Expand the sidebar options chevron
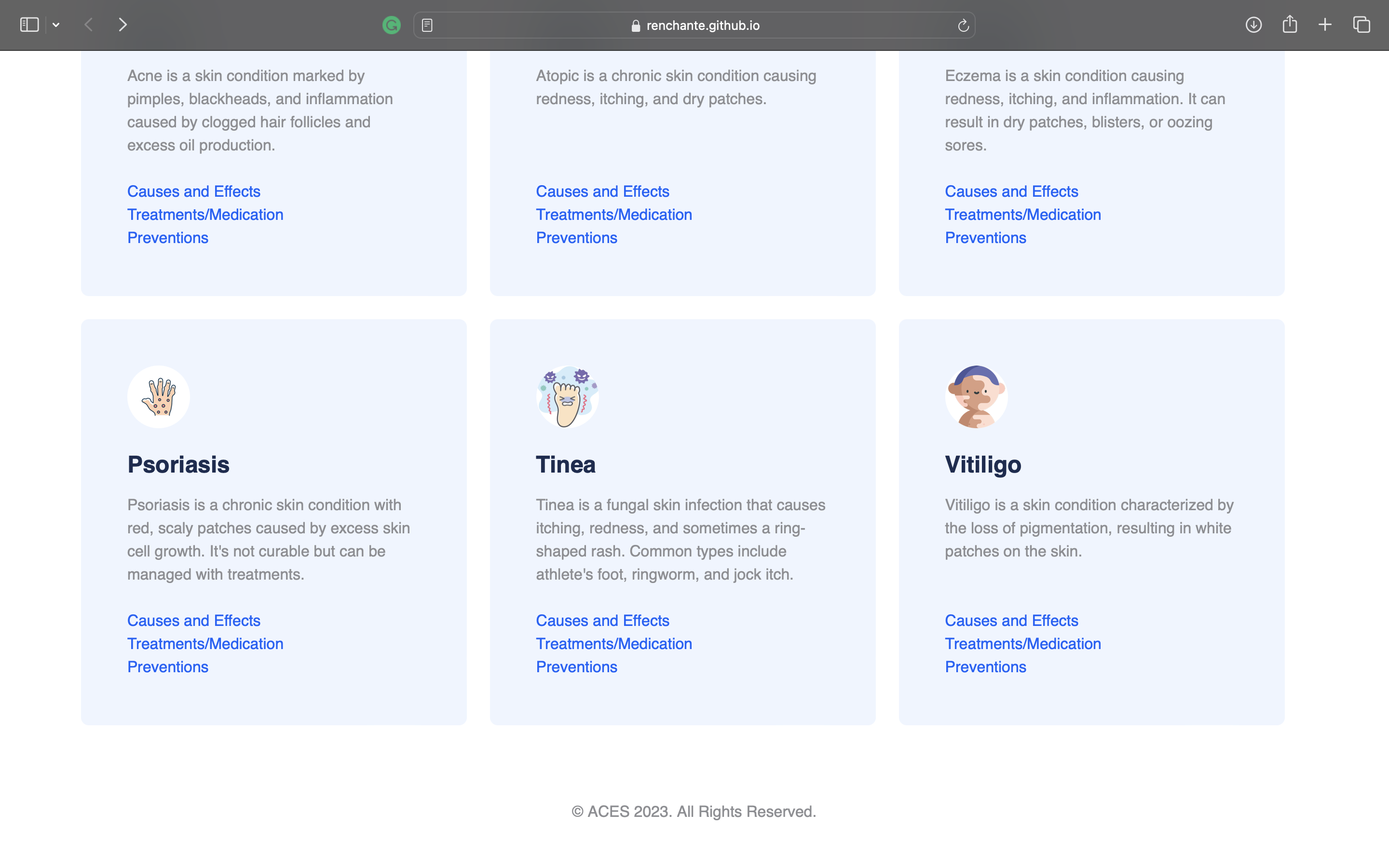Screen dimensions: 1389x868 coord(55,25)
